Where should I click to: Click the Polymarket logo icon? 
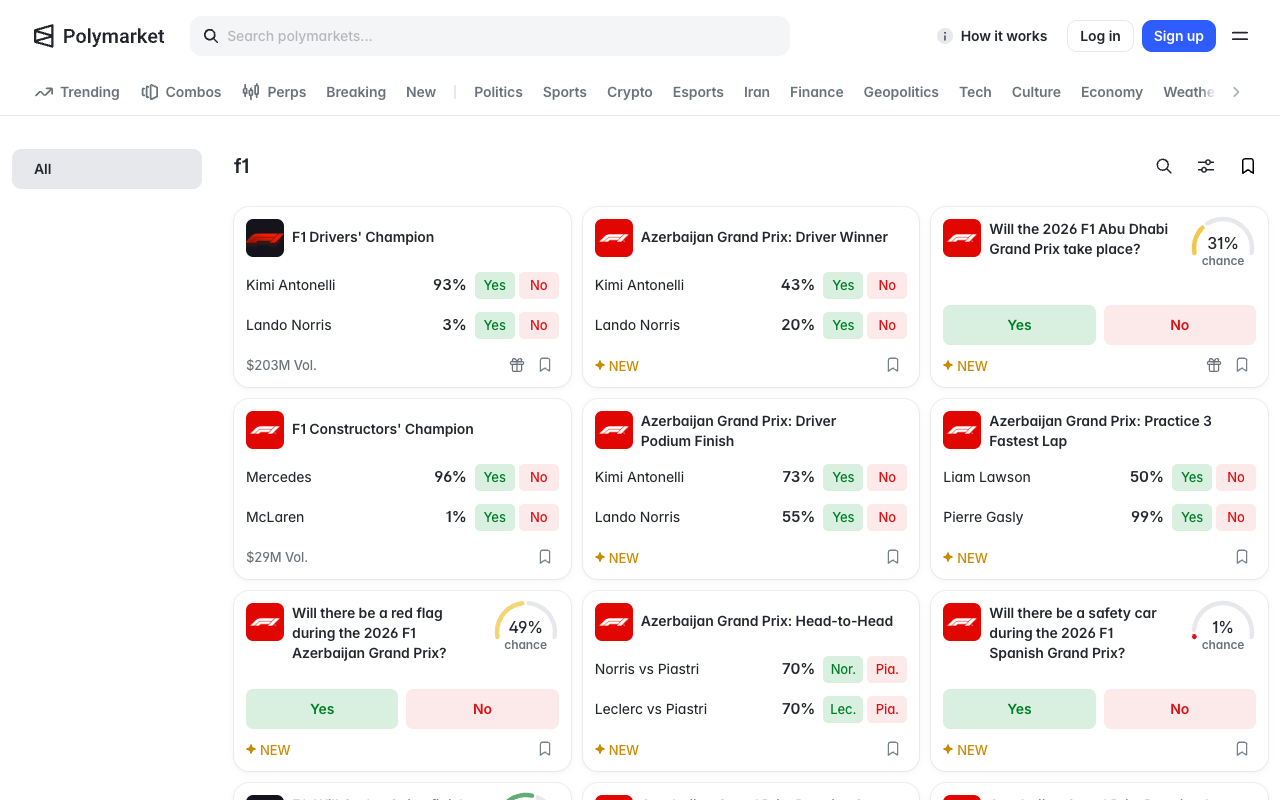tap(44, 36)
